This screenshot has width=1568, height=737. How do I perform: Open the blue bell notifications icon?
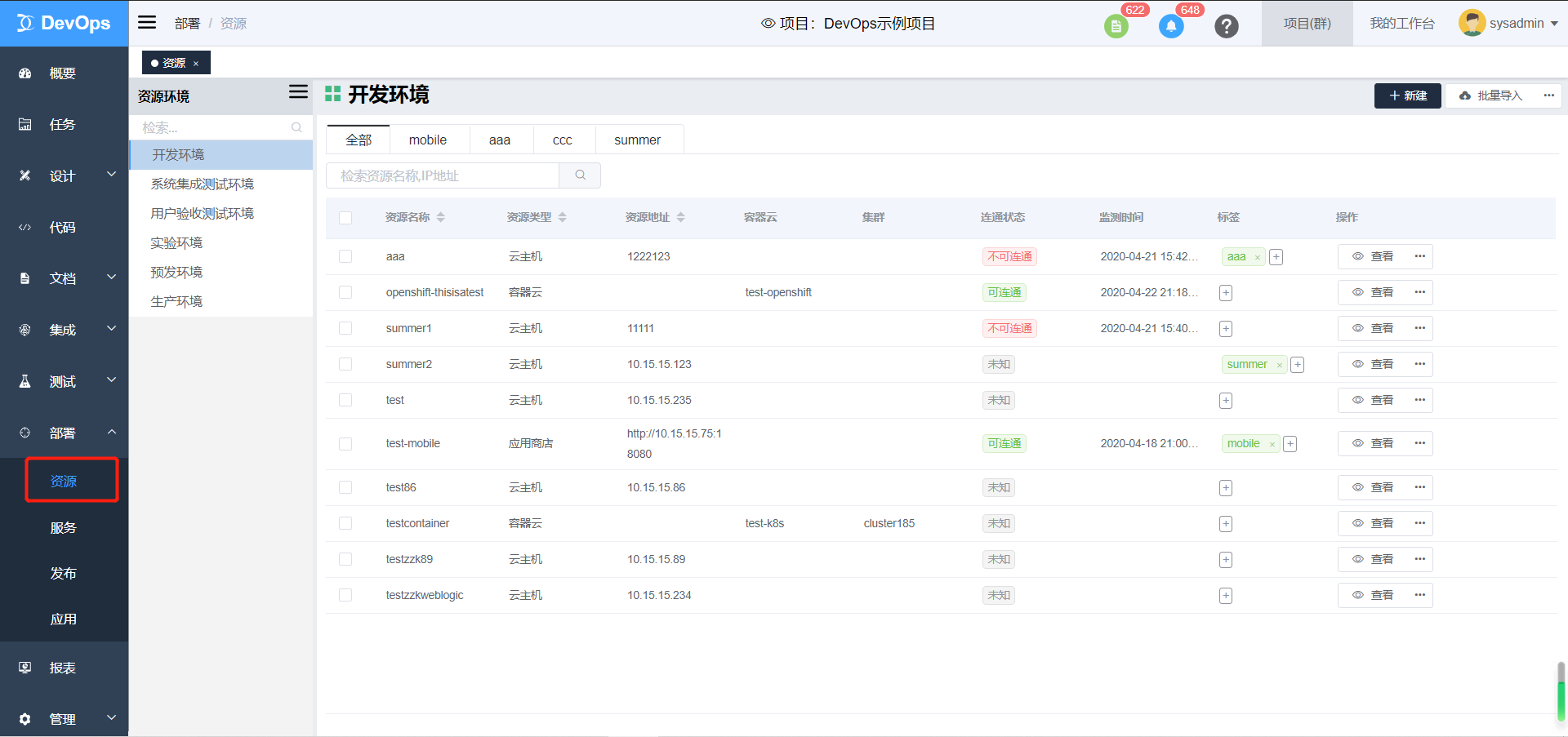click(x=1171, y=26)
